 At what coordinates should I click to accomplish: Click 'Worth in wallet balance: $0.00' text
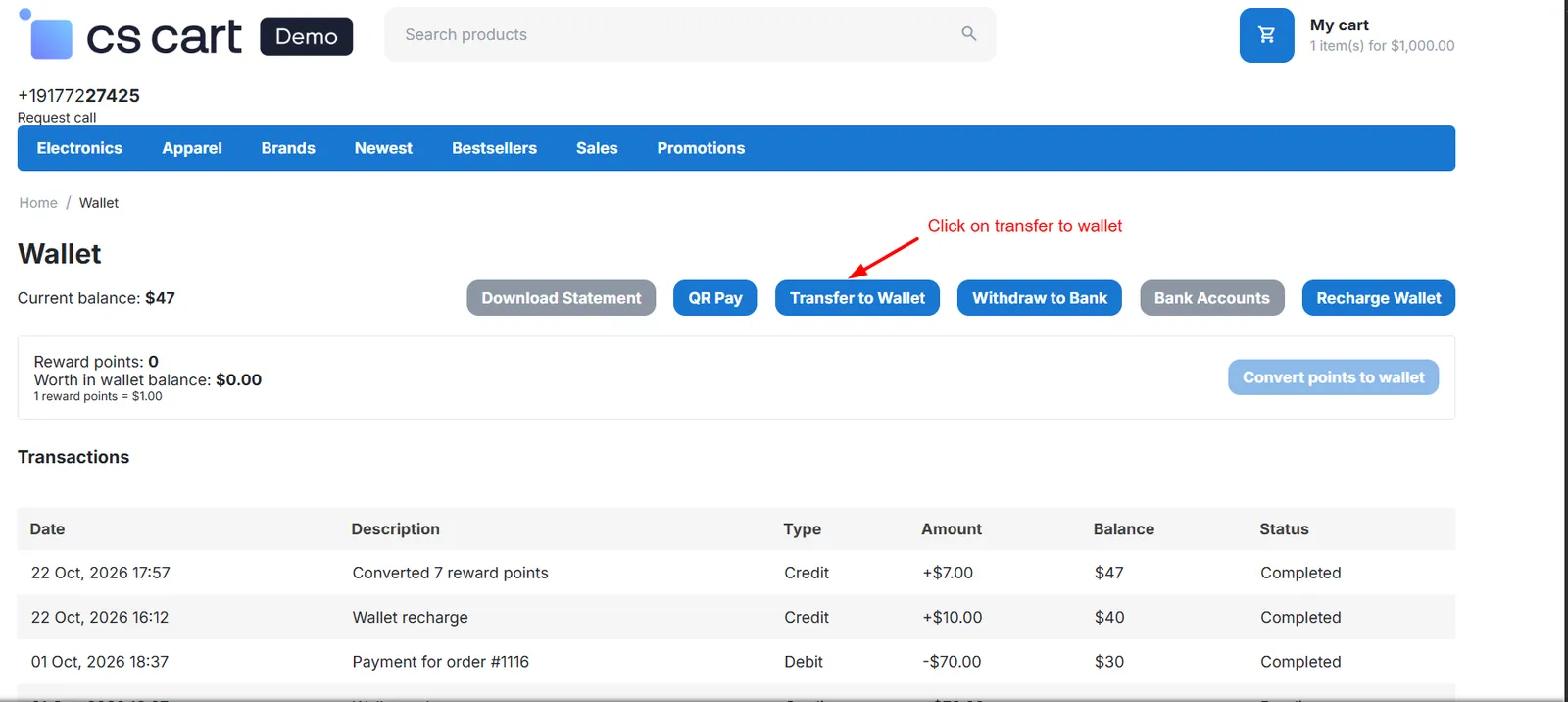pyautogui.click(x=148, y=380)
